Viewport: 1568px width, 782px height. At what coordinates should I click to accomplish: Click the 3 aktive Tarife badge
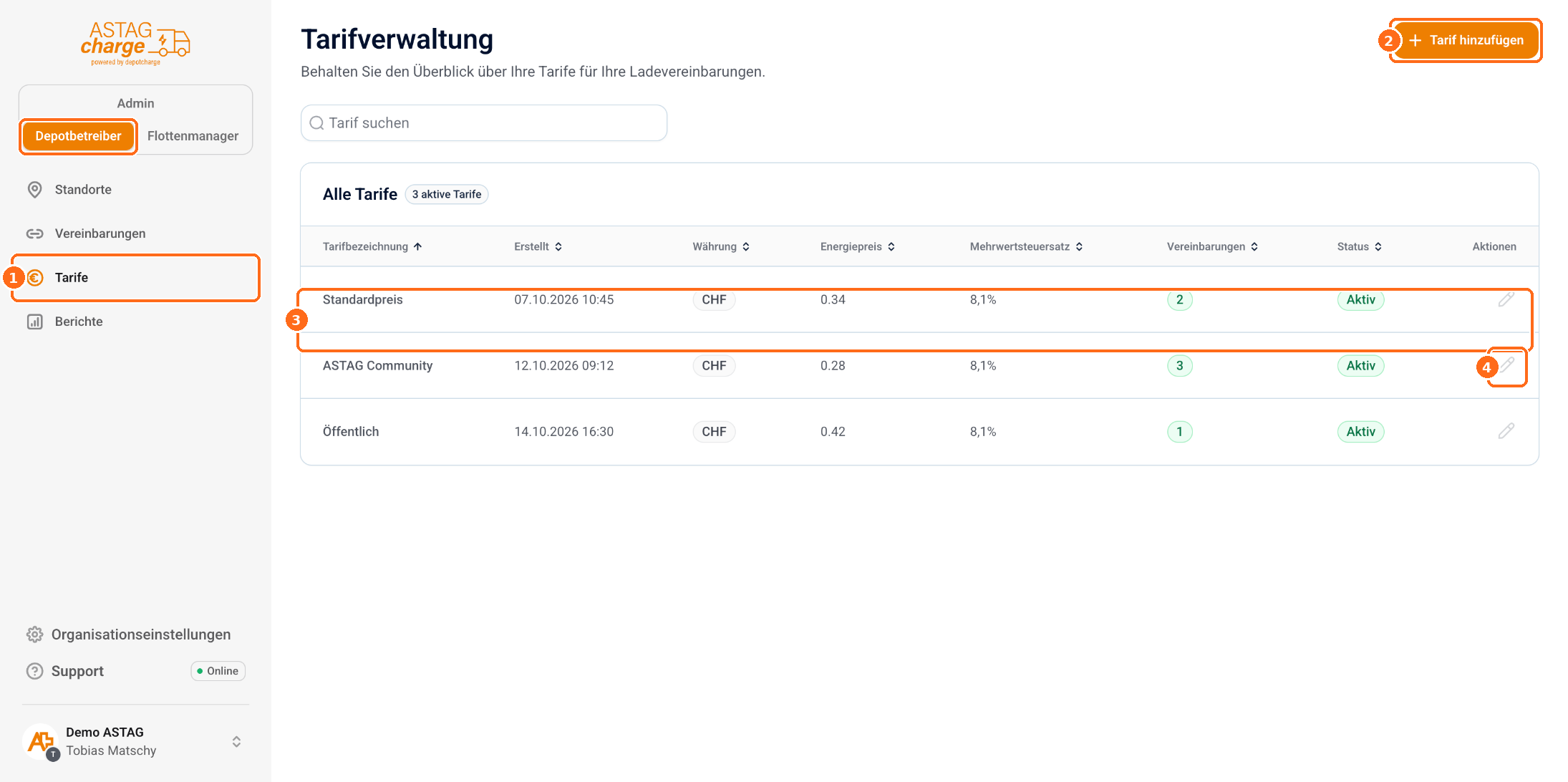447,194
